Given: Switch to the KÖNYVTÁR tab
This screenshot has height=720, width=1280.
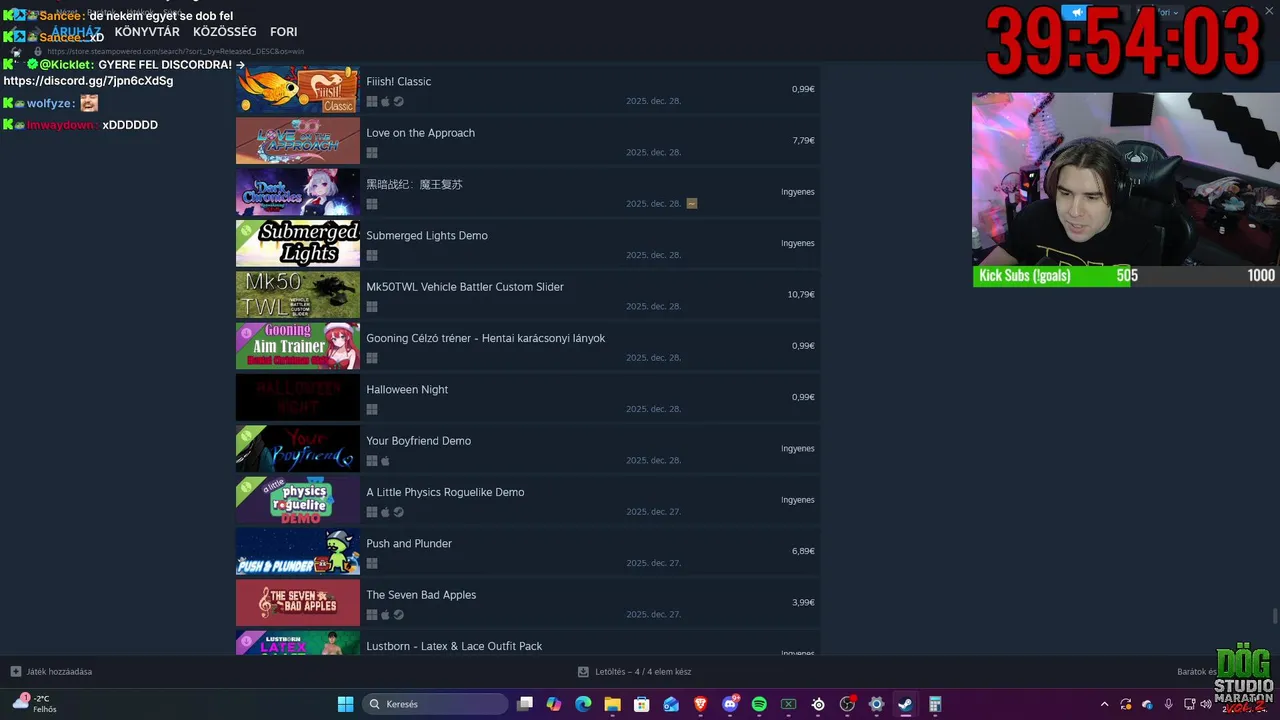Looking at the screenshot, I should [x=147, y=32].
